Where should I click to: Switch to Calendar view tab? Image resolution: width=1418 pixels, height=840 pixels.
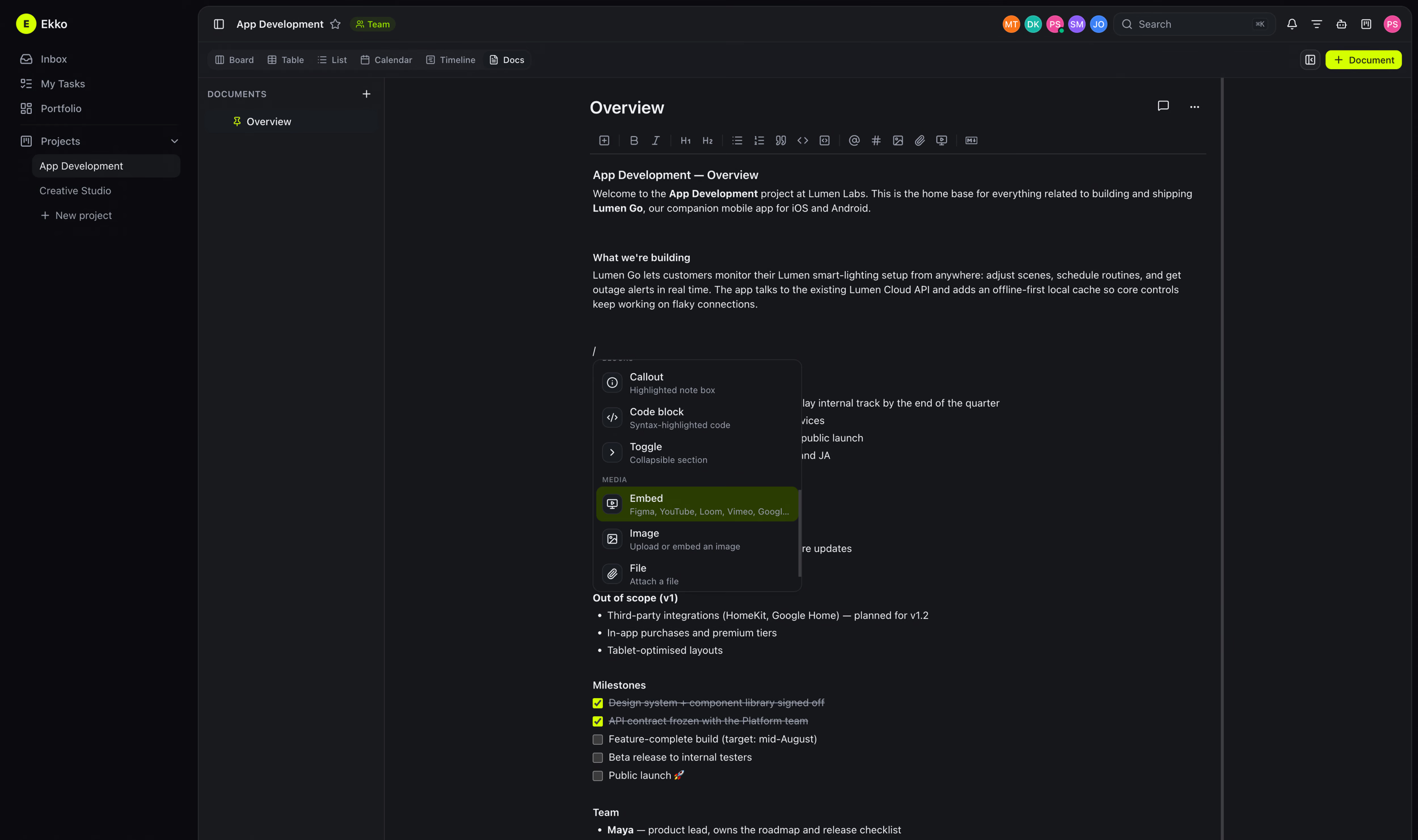[386, 60]
